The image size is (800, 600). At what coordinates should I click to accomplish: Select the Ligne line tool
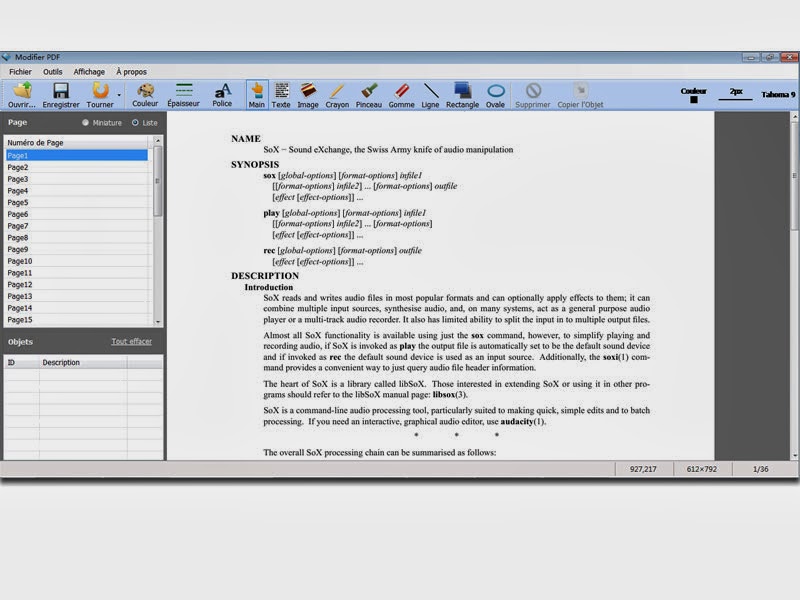(x=431, y=95)
